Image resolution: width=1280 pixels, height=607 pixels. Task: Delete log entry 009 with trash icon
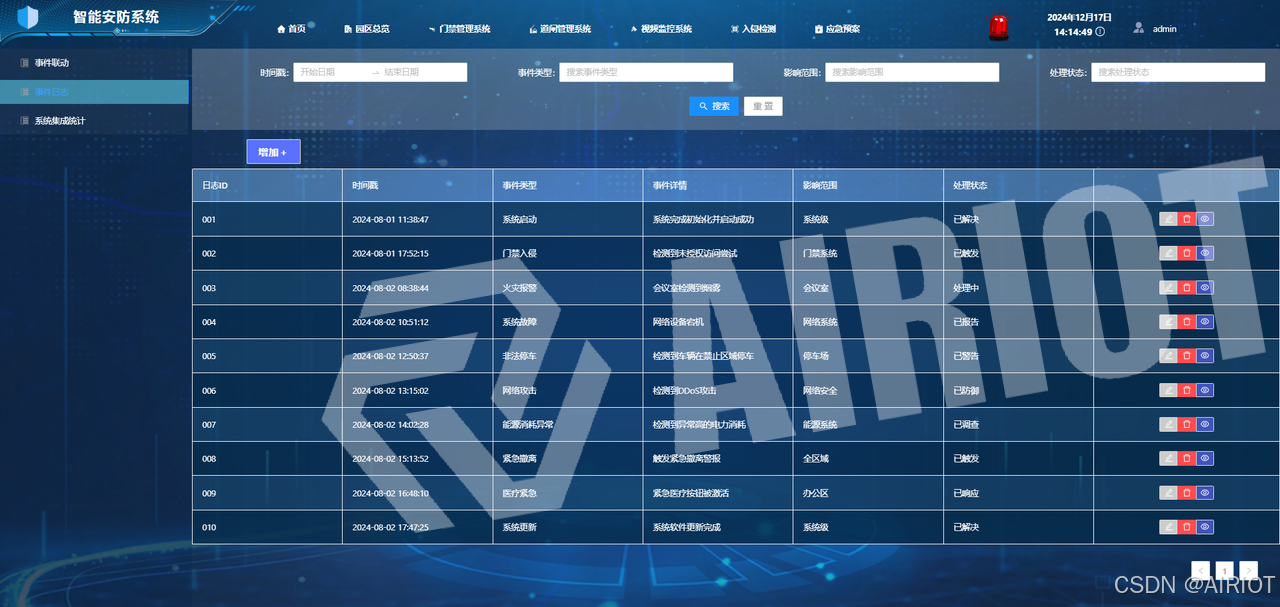pyautogui.click(x=1186, y=493)
